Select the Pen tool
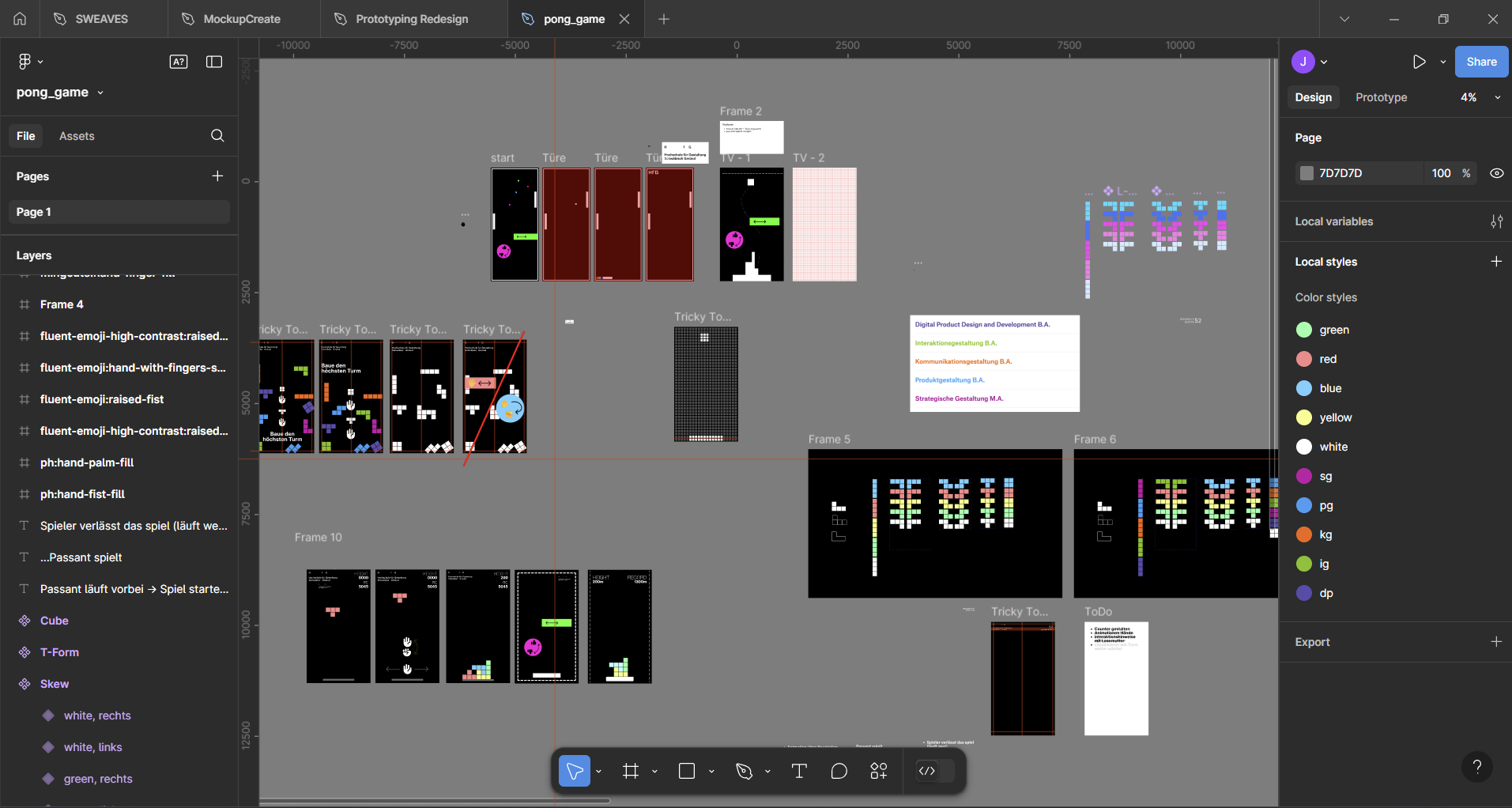 (744, 771)
